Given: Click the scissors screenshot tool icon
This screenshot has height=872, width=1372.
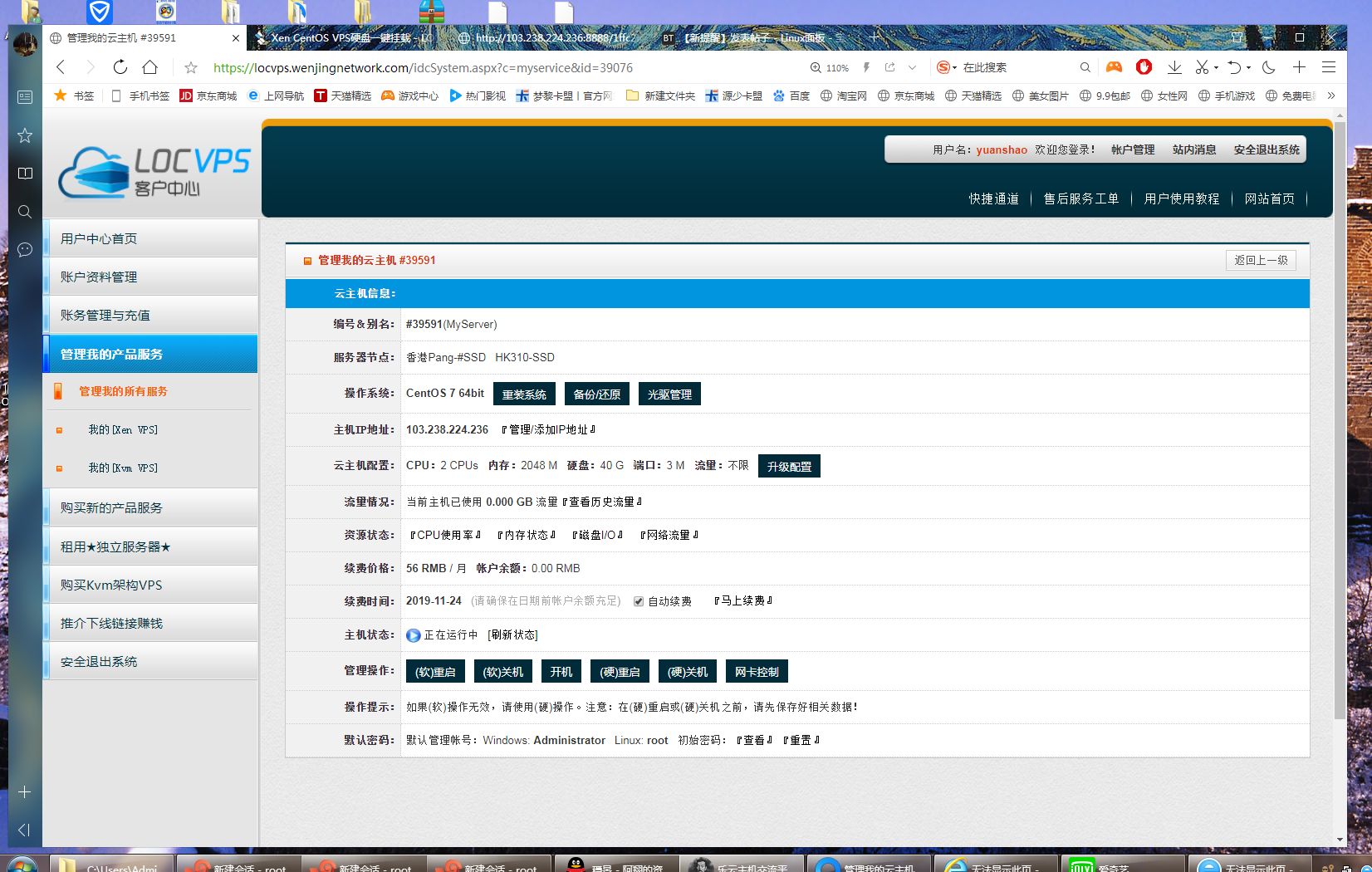Looking at the screenshot, I should click(x=1202, y=67).
